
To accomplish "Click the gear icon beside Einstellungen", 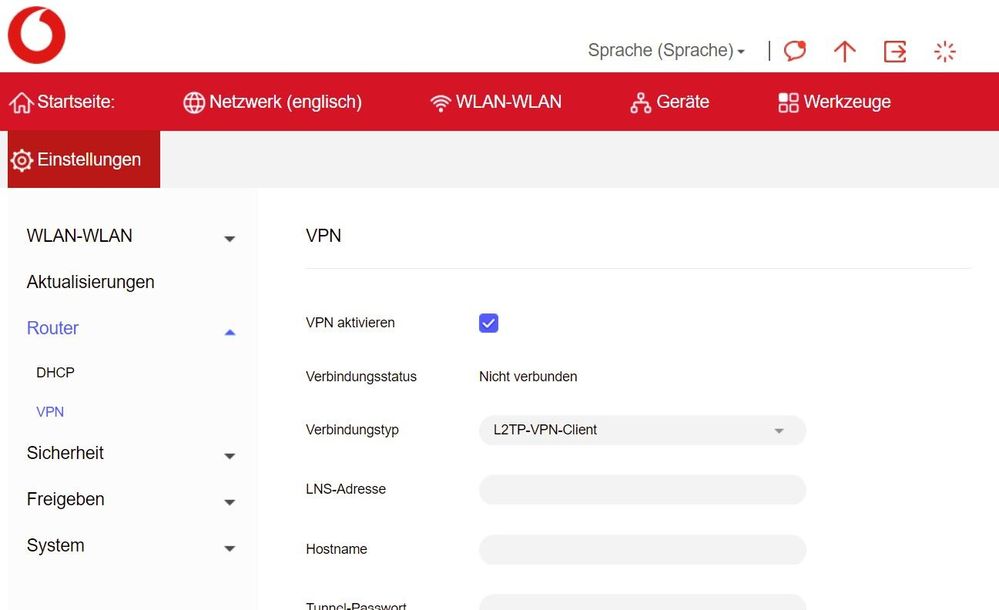I will coord(21,159).
